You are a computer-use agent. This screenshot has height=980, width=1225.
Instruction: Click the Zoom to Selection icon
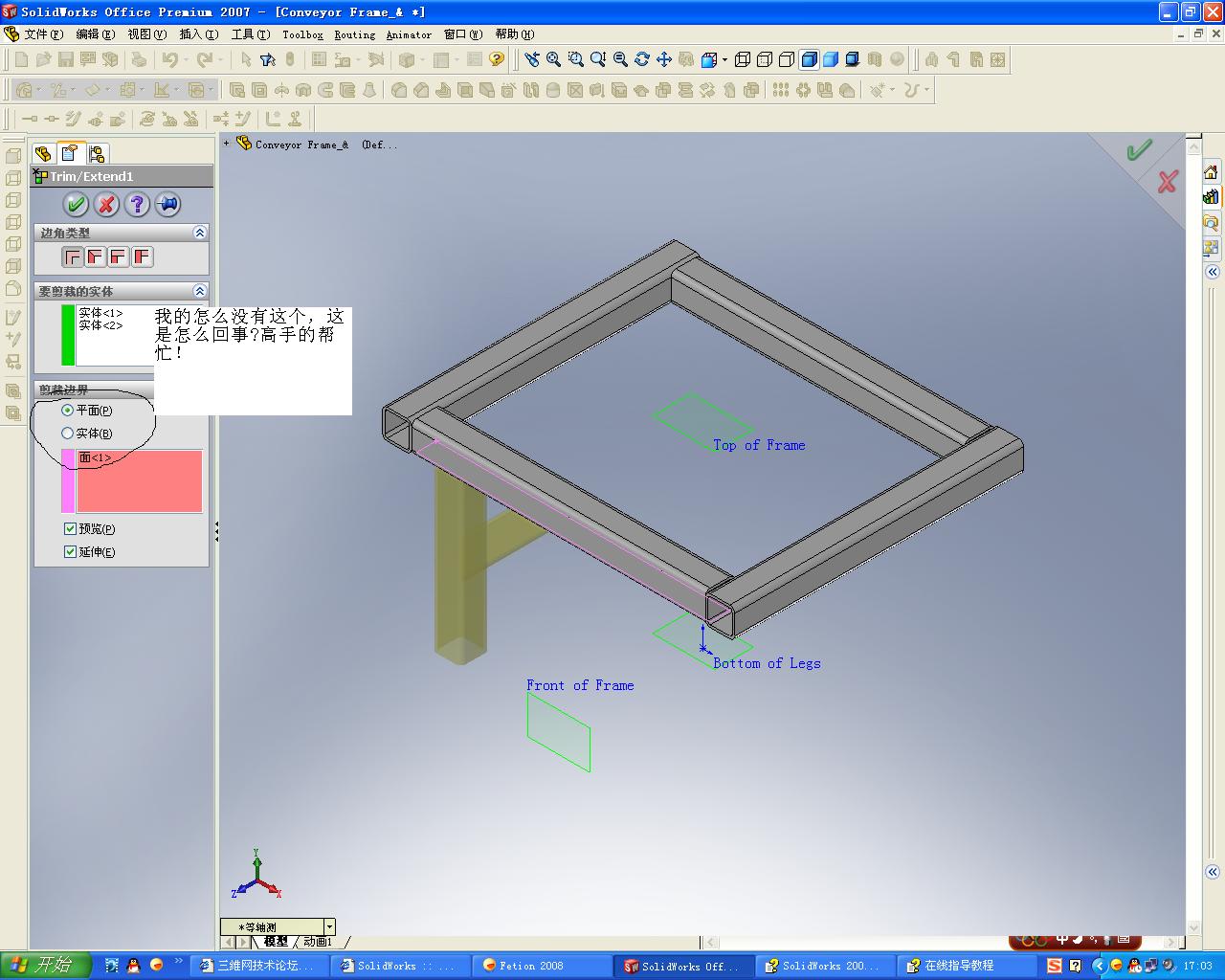point(620,60)
